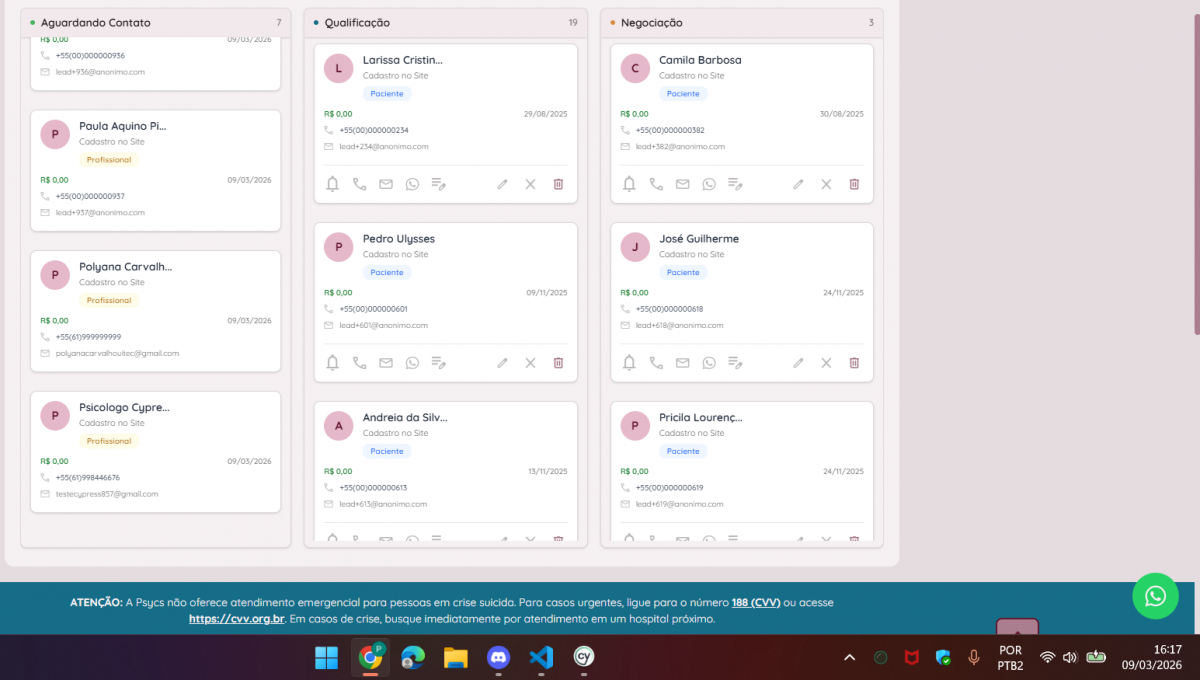1200x680 pixels.
Task: Send email via envelope icon on Larissa Cristin card
Action: (x=386, y=184)
